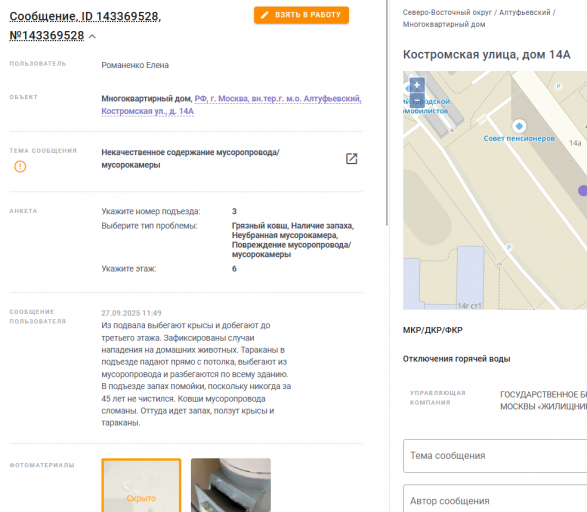Open the address link 'Костромская ул., д. 14А'
587x512 pixels.
[147, 111]
